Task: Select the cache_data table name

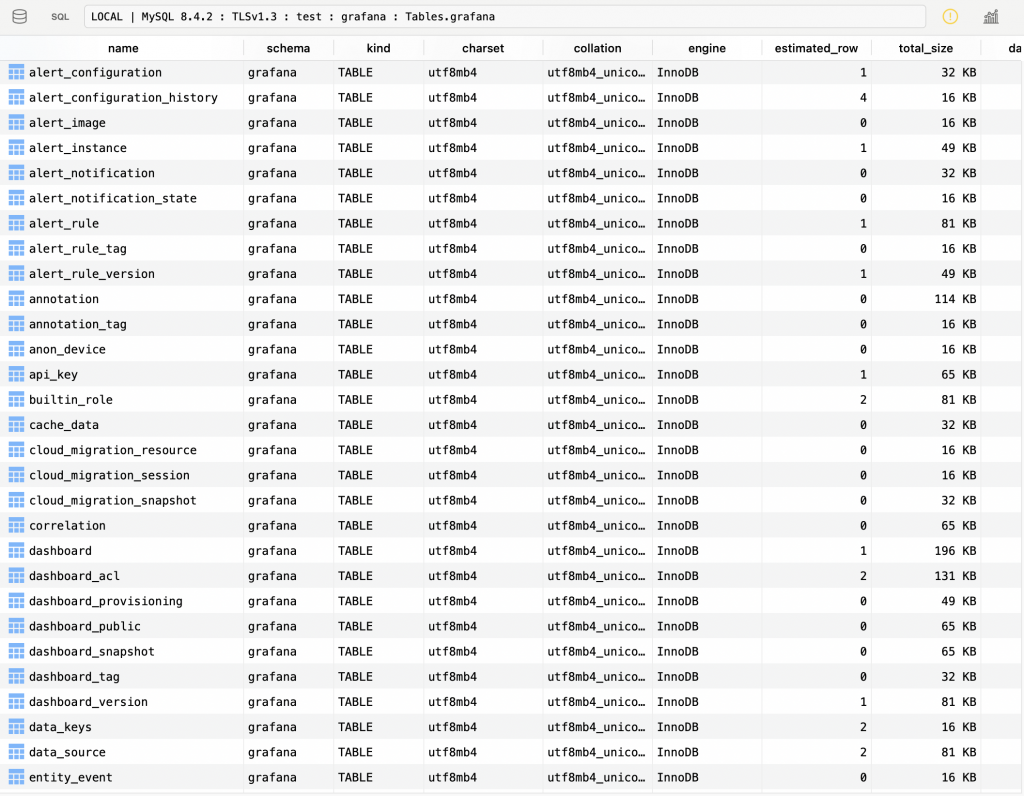Action: click(x=64, y=425)
